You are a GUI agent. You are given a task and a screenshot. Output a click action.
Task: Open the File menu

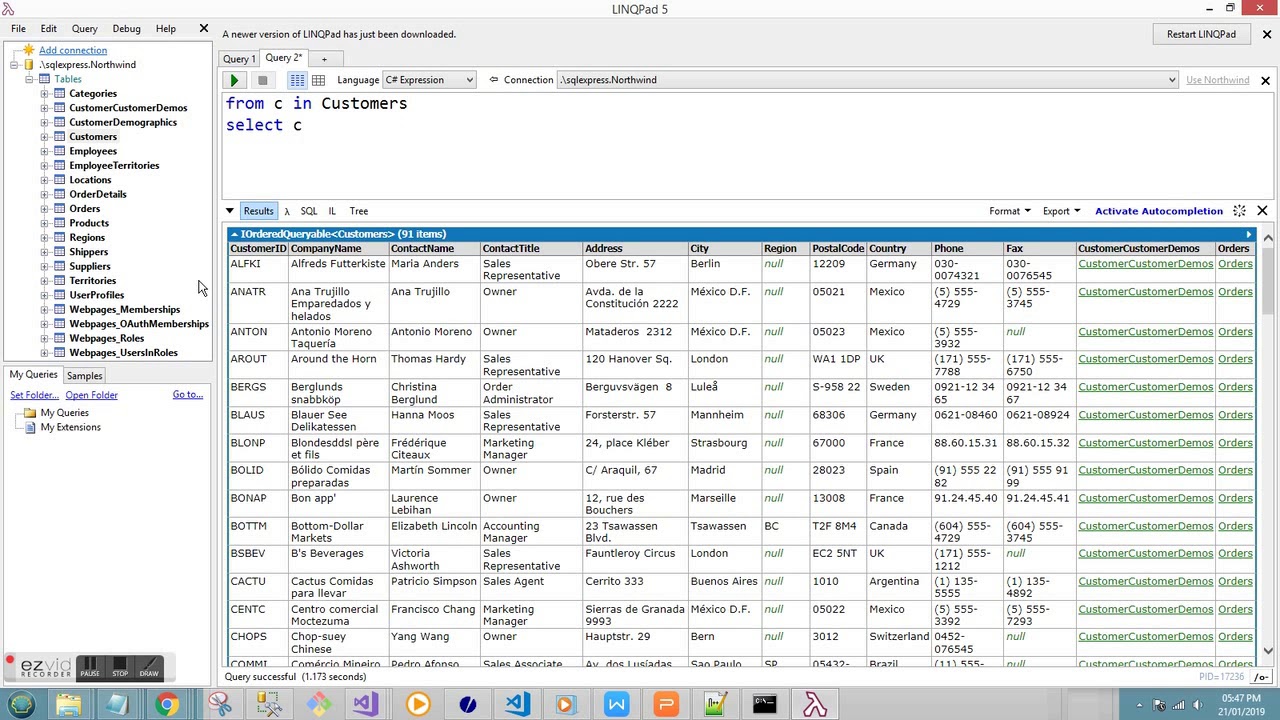coord(18,29)
